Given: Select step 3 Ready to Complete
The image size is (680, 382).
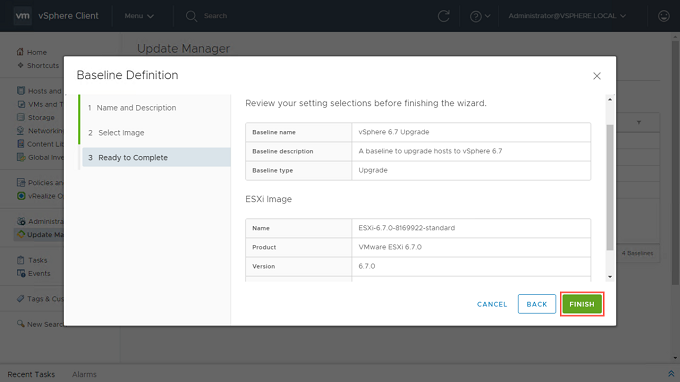Looking at the screenshot, I should pos(156,157).
